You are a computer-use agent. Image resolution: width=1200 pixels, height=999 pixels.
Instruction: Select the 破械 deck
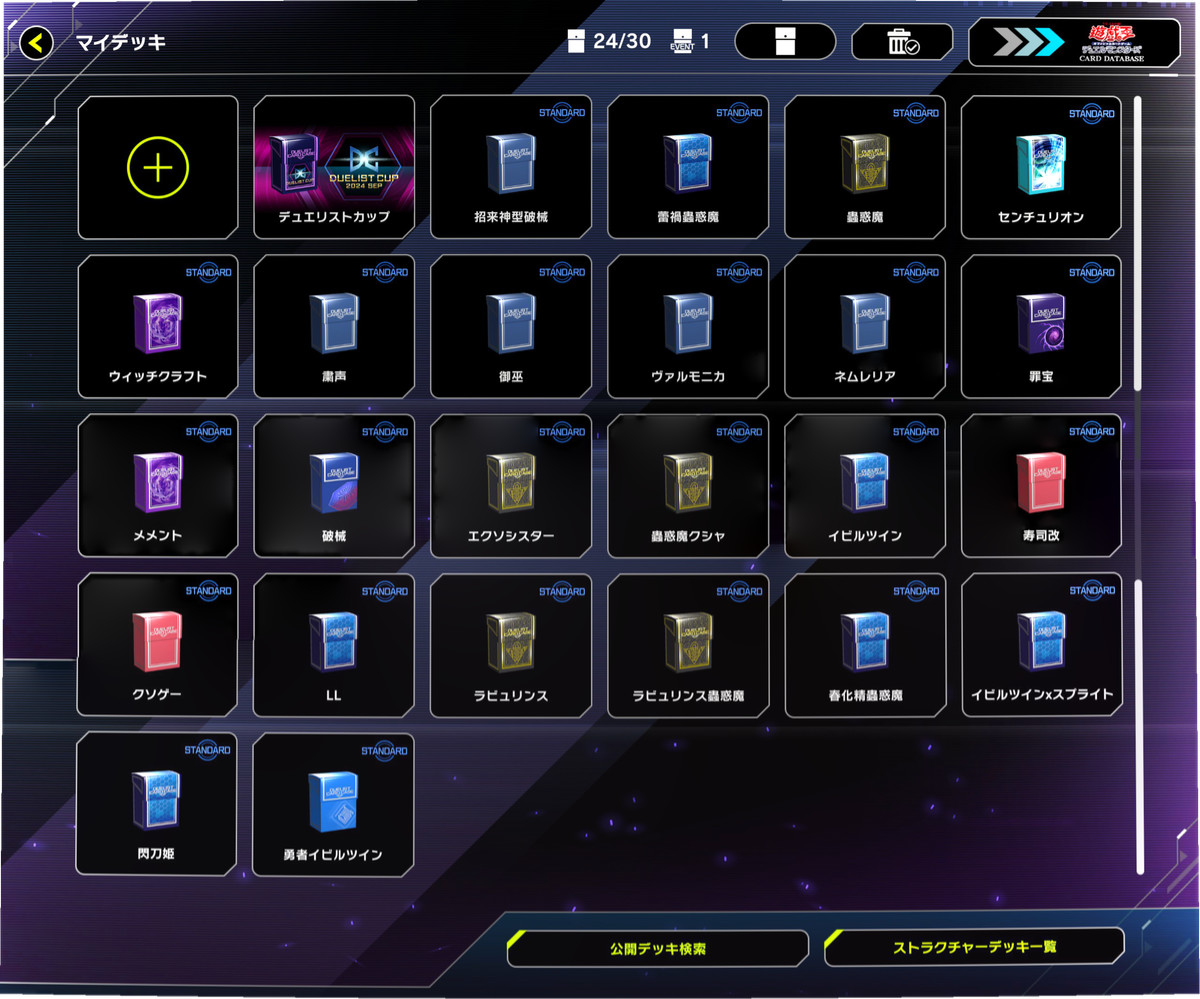coord(334,486)
